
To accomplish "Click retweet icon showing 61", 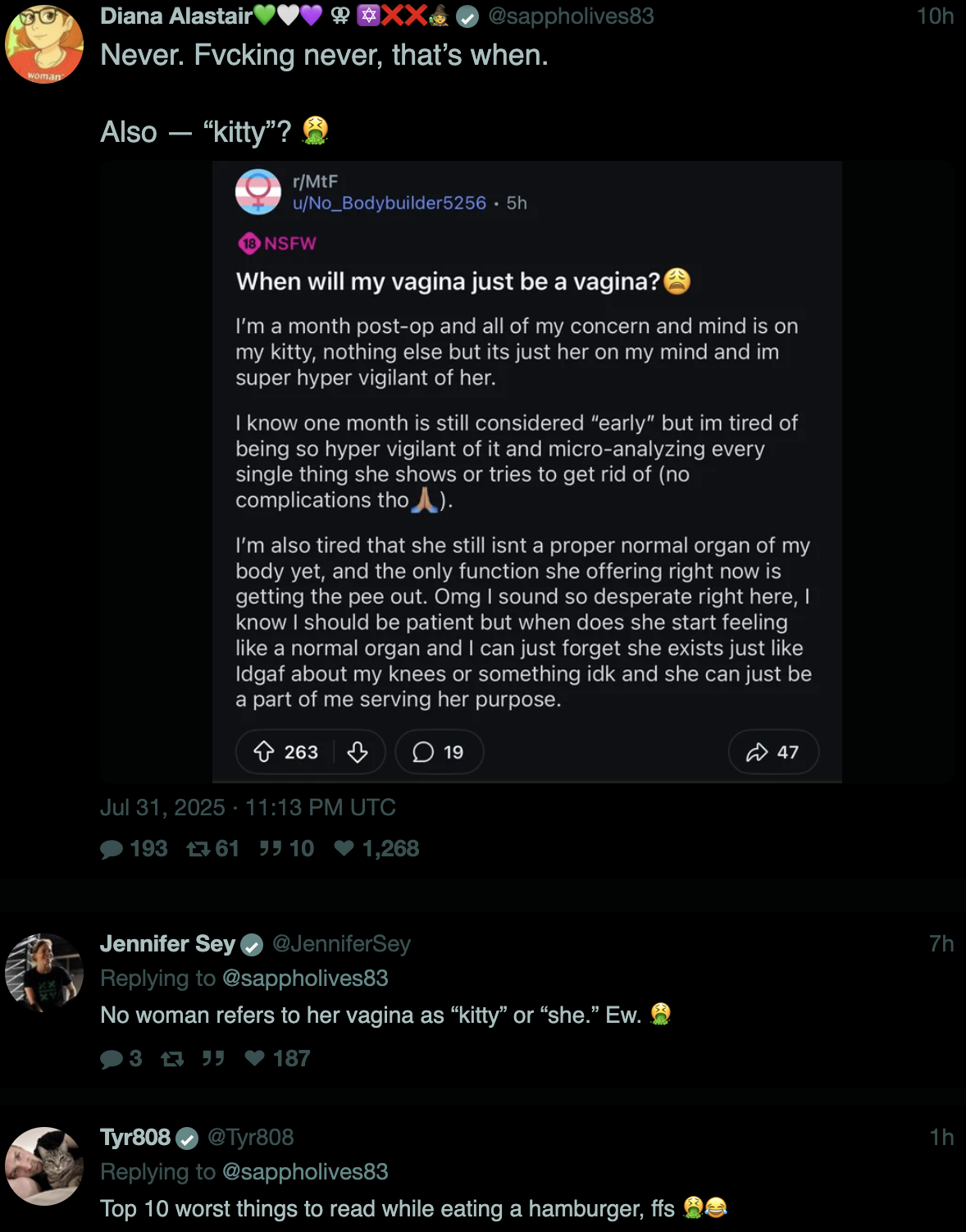I will click(198, 849).
